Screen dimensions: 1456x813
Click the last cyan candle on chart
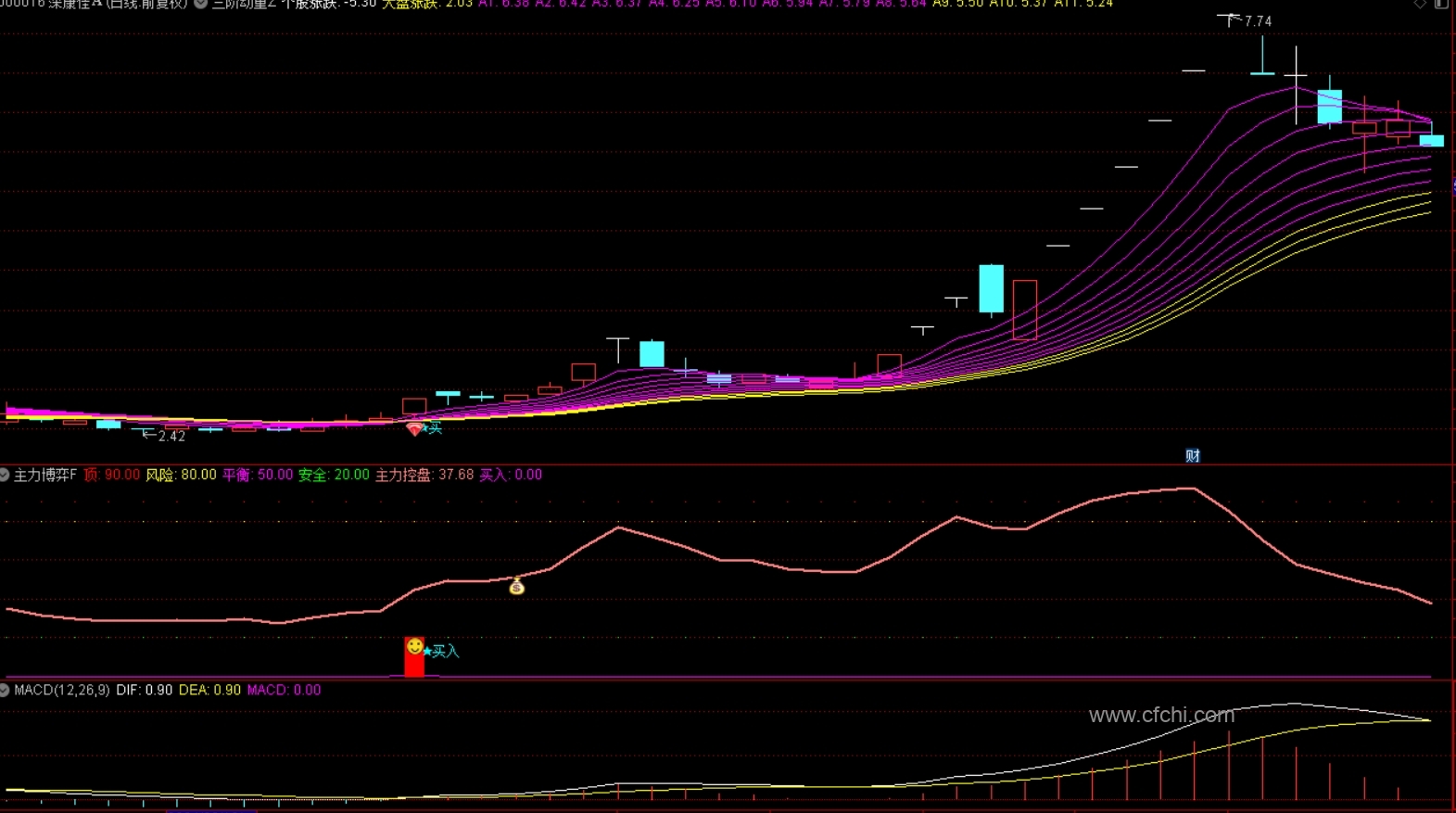point(1432,141)
